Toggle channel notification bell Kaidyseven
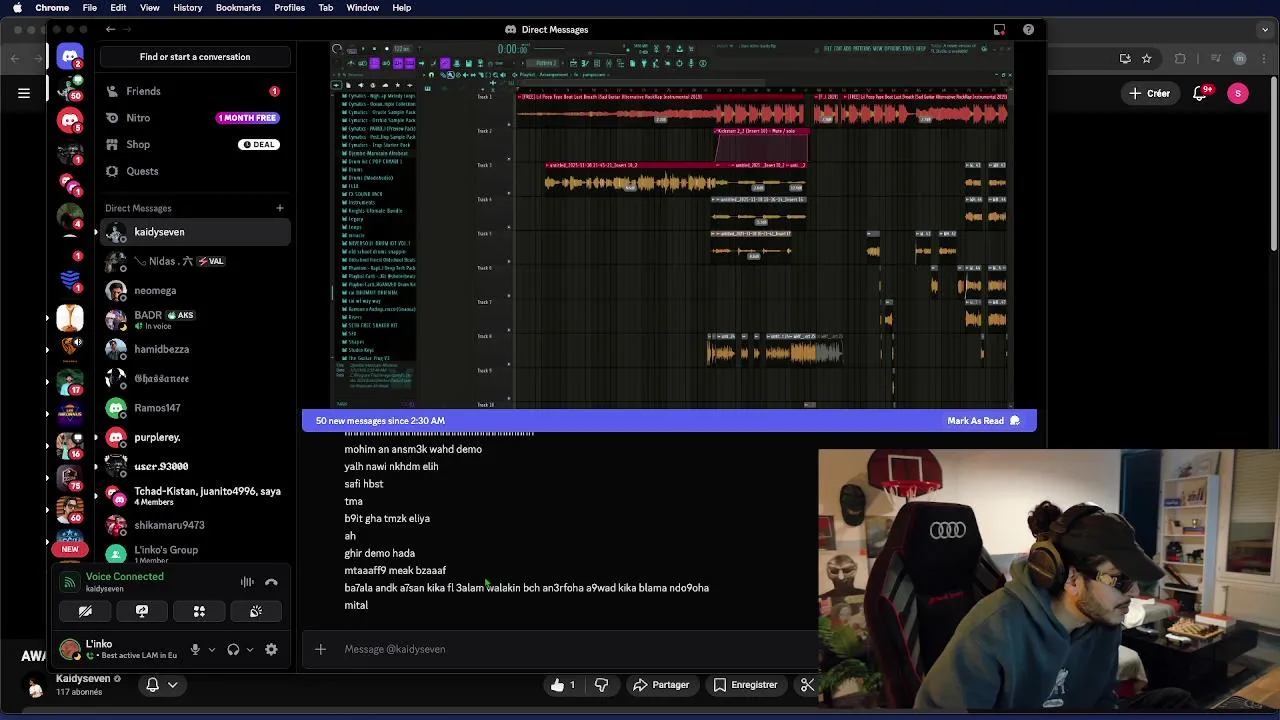Image resolution: width=1280 pixels, height=720 pixels. tap(161, 685)
